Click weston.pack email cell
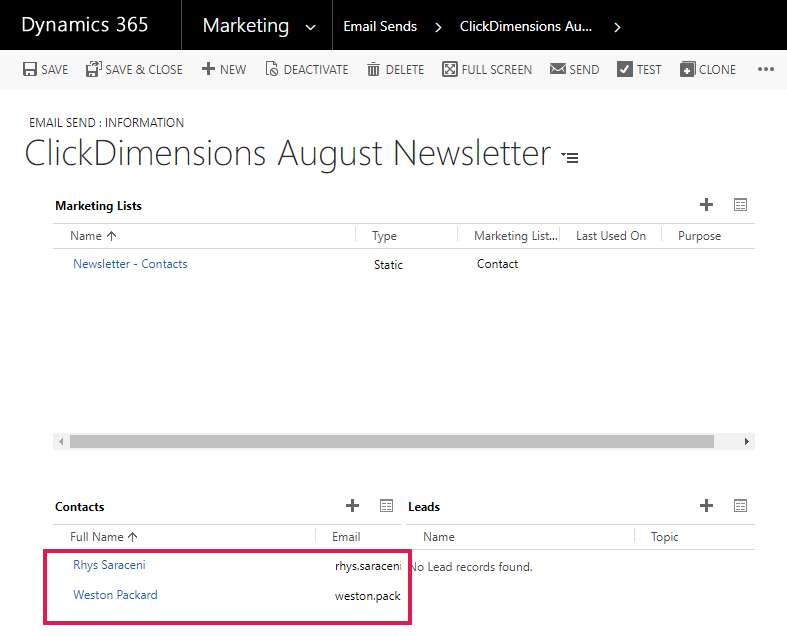Screen dimensions: 787x636 click(368, 596)
